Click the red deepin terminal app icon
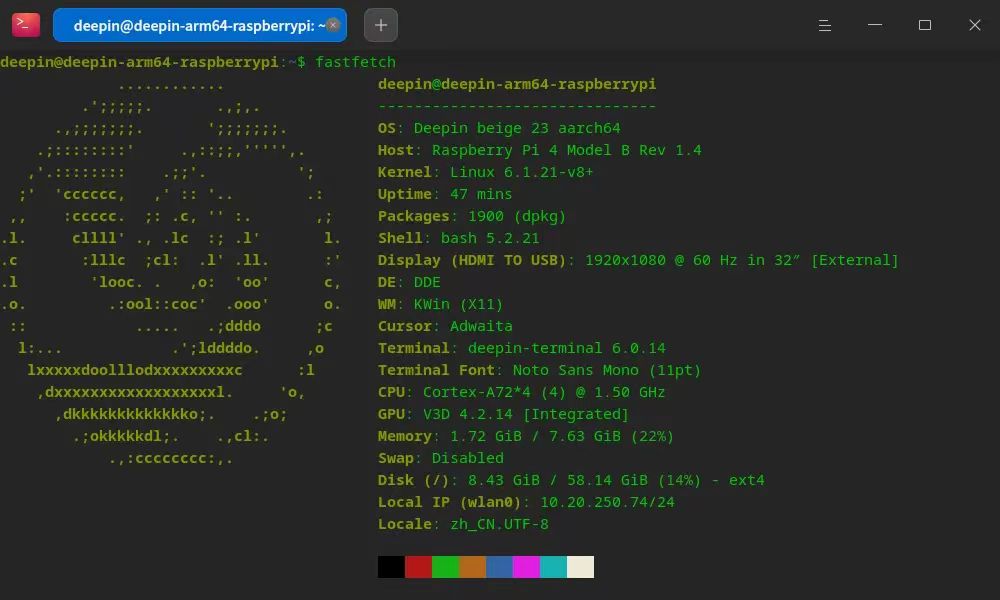This screenshot has width=1000, height=600. coord(26,25)
